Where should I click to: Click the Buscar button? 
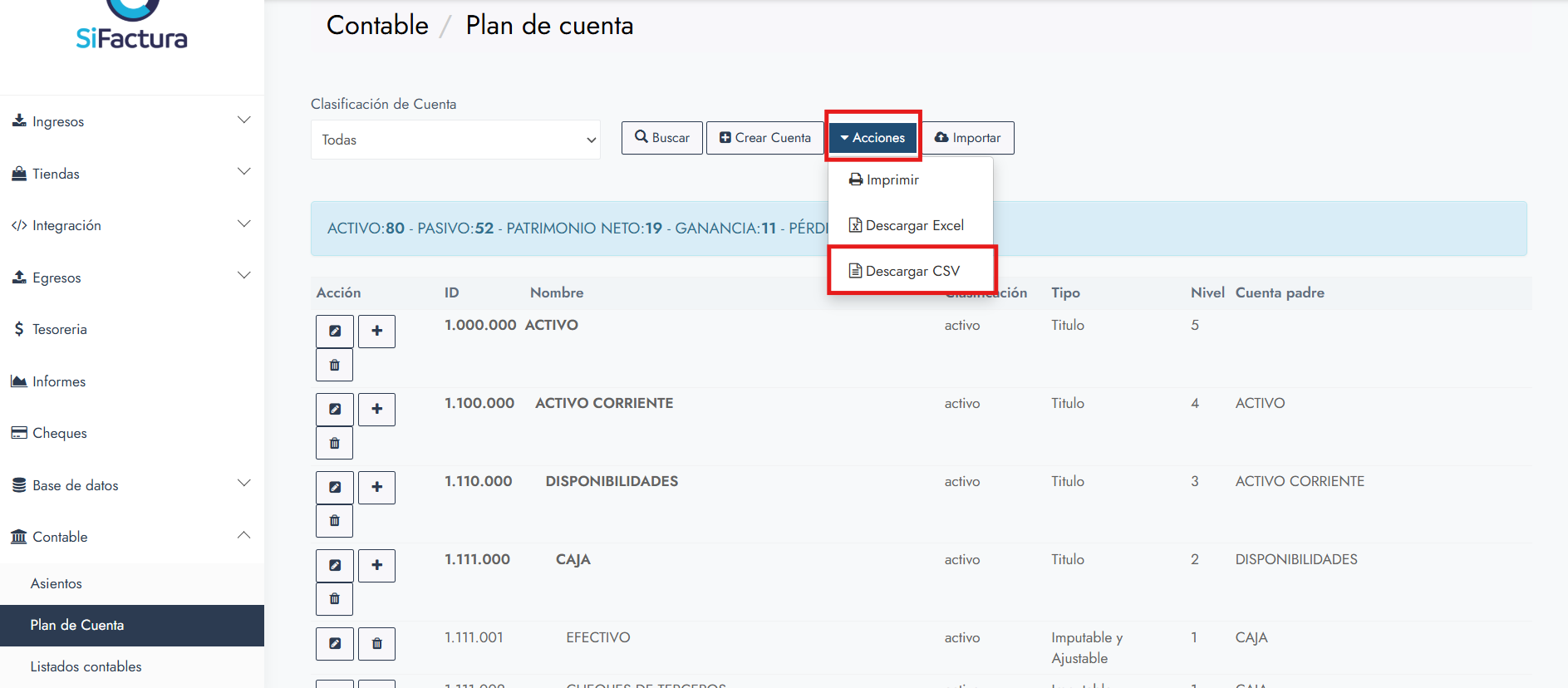662,138
